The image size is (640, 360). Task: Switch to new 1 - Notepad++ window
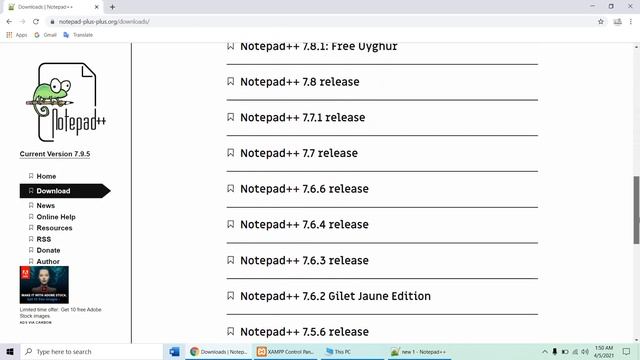419,351
